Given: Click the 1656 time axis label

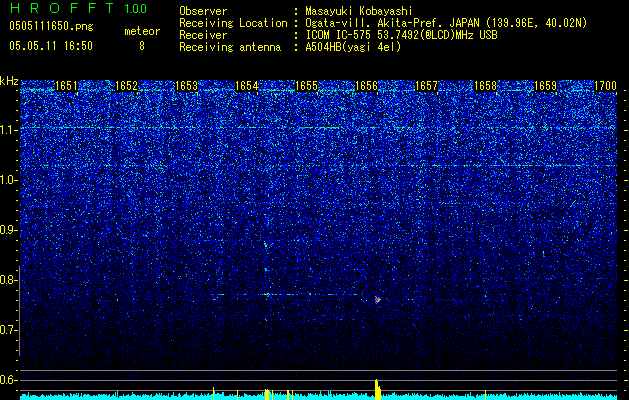Looking at the screenshot, I should click(366, 86).
